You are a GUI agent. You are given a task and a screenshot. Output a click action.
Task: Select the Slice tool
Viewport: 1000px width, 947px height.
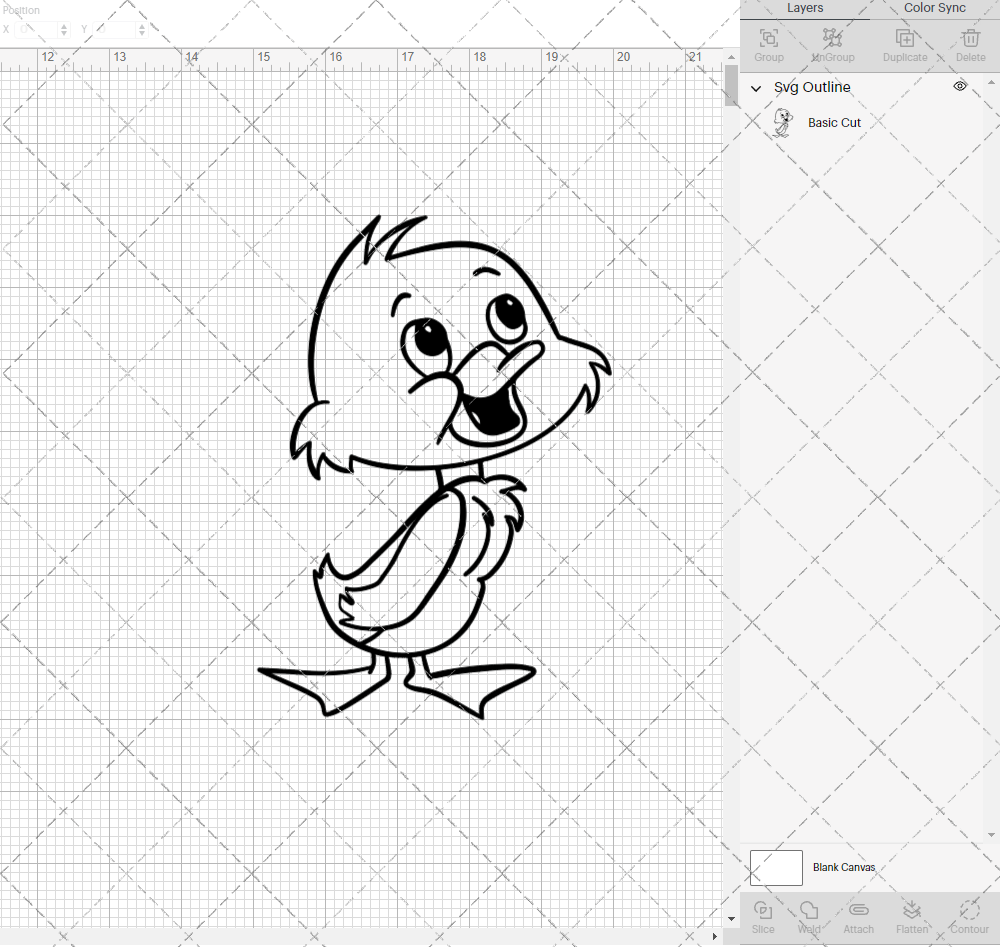[763, 916]
